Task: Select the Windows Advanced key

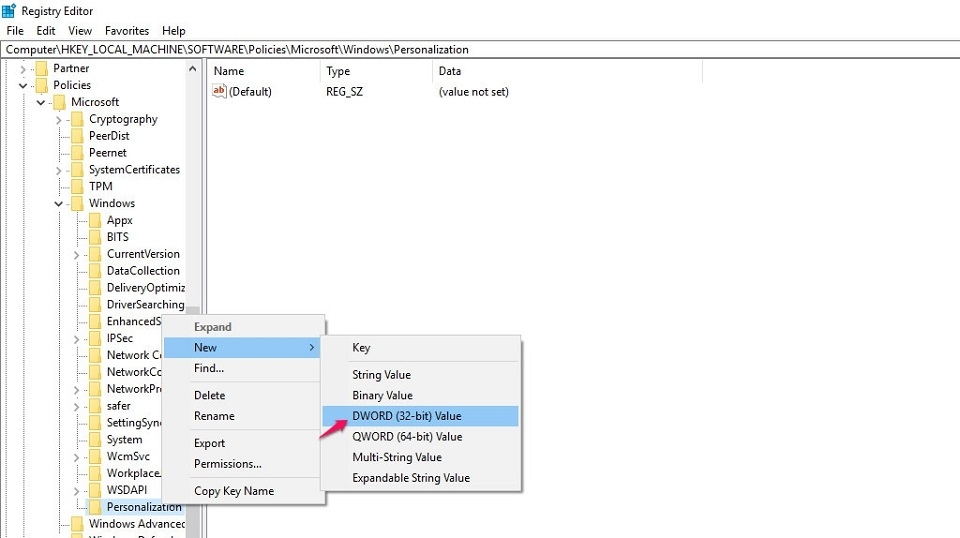Action: (137, 524)
